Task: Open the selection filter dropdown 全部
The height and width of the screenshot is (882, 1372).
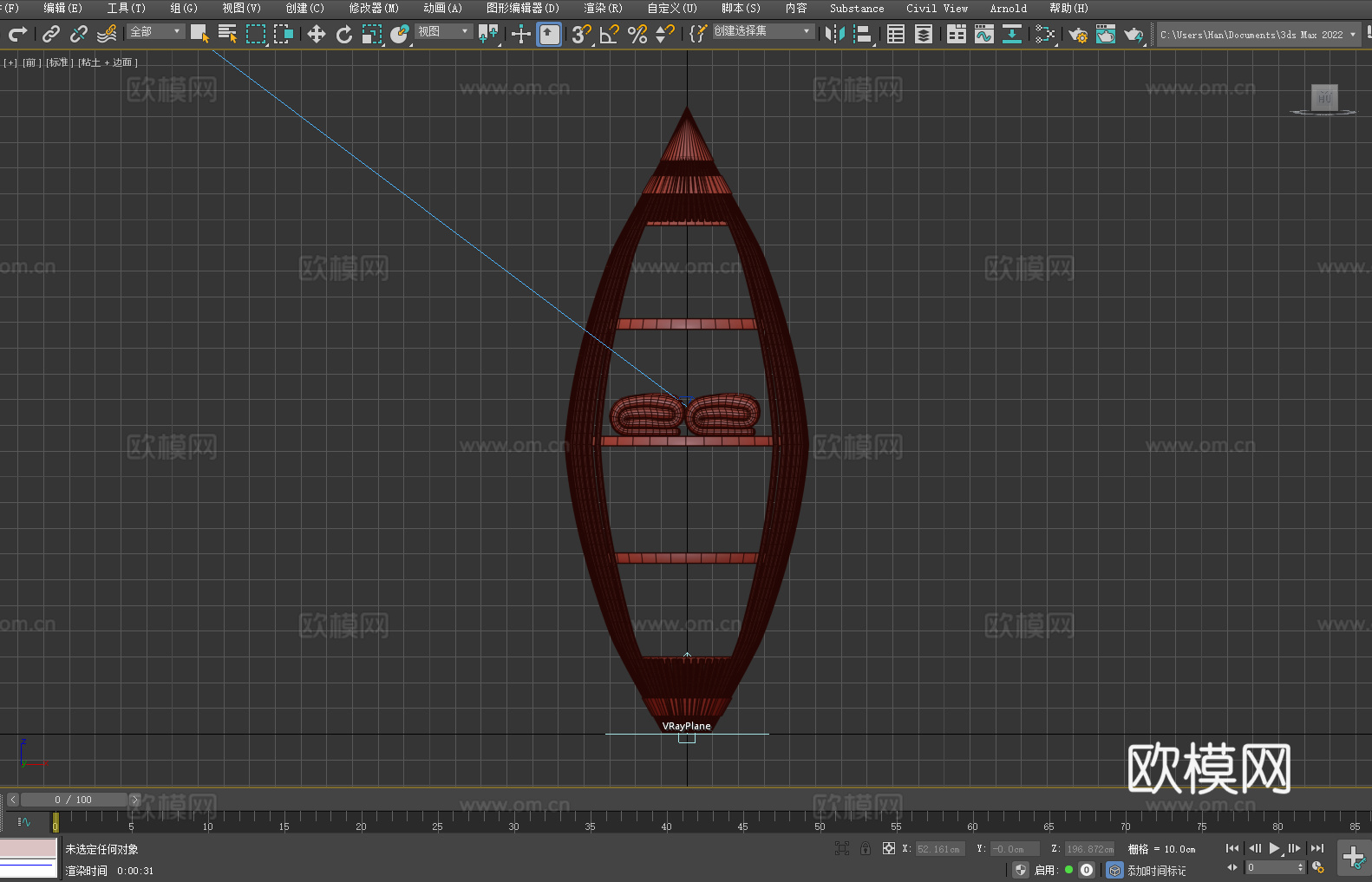Action: pyautogui.click(x=155, y=31)
